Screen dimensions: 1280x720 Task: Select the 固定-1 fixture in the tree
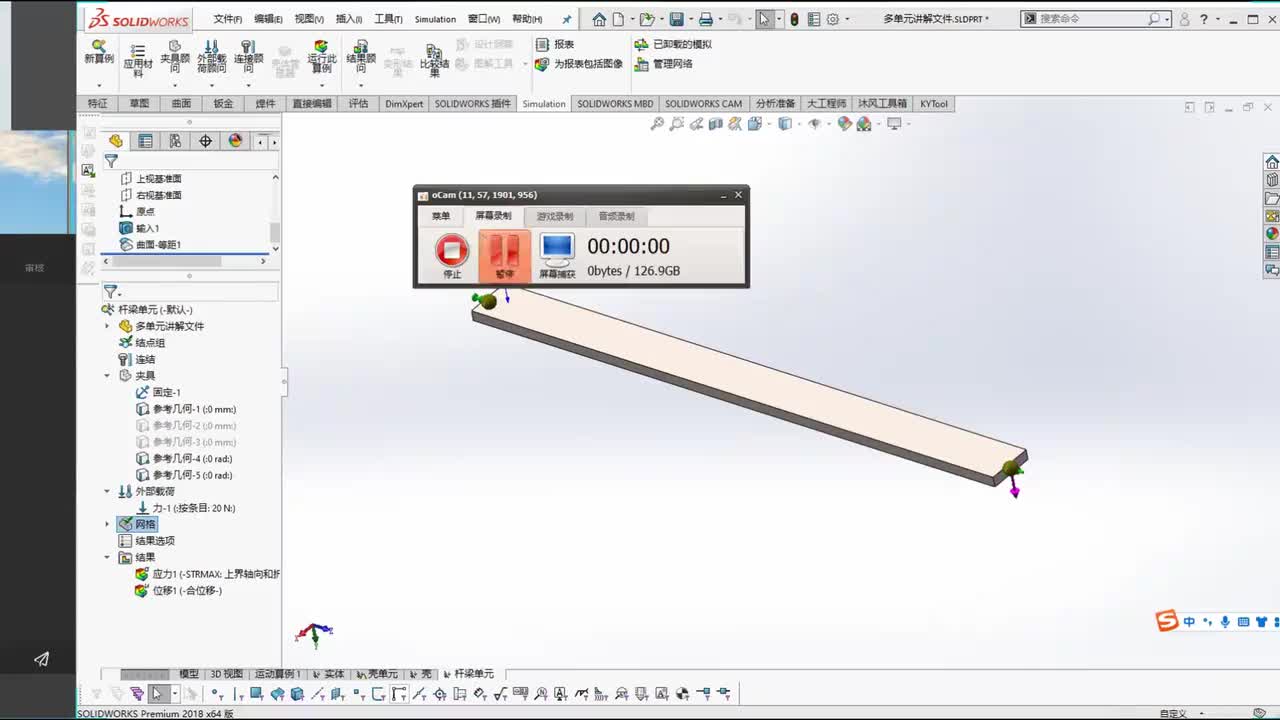(158, 393)
